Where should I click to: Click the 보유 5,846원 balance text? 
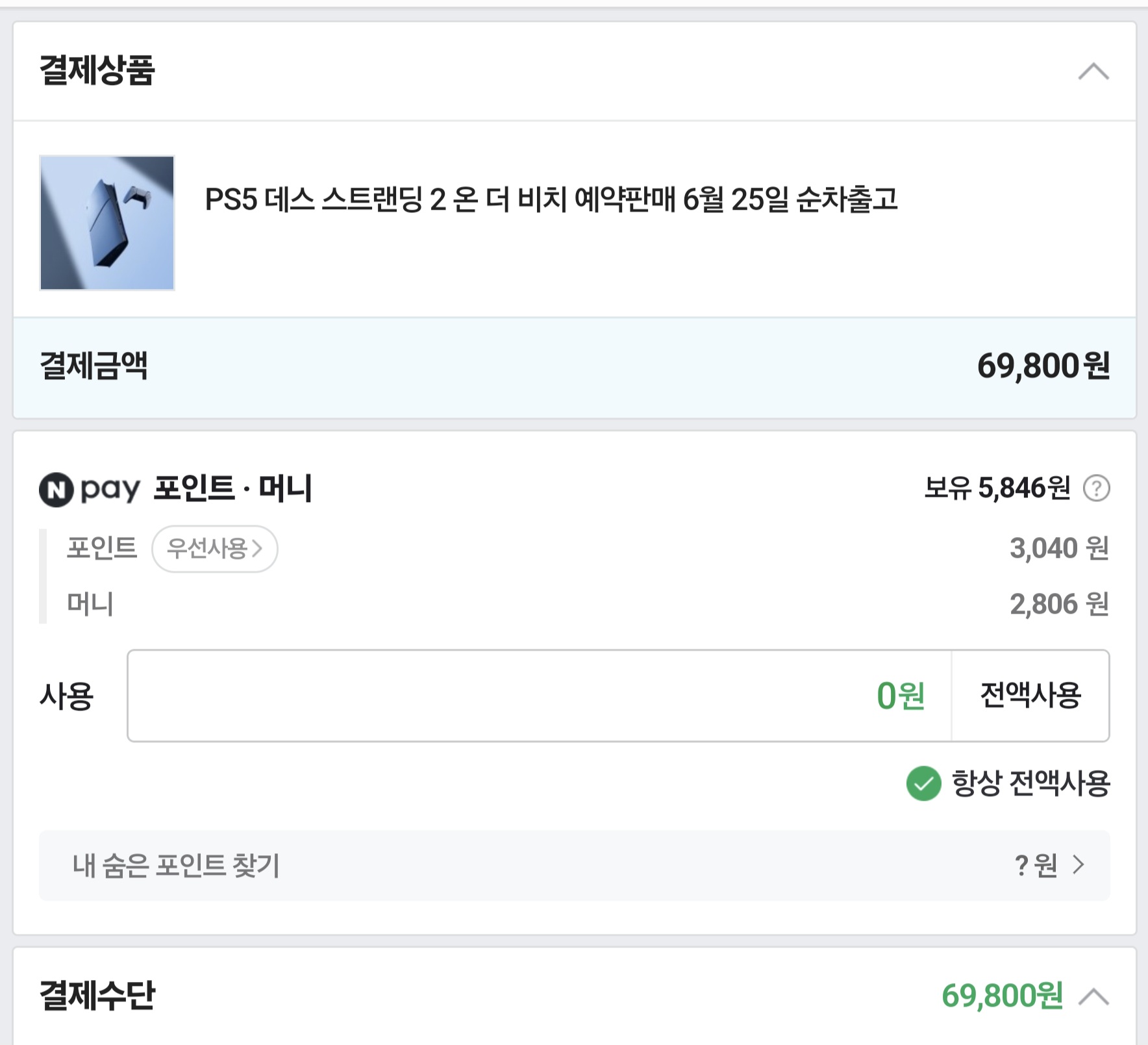[997, 488]
